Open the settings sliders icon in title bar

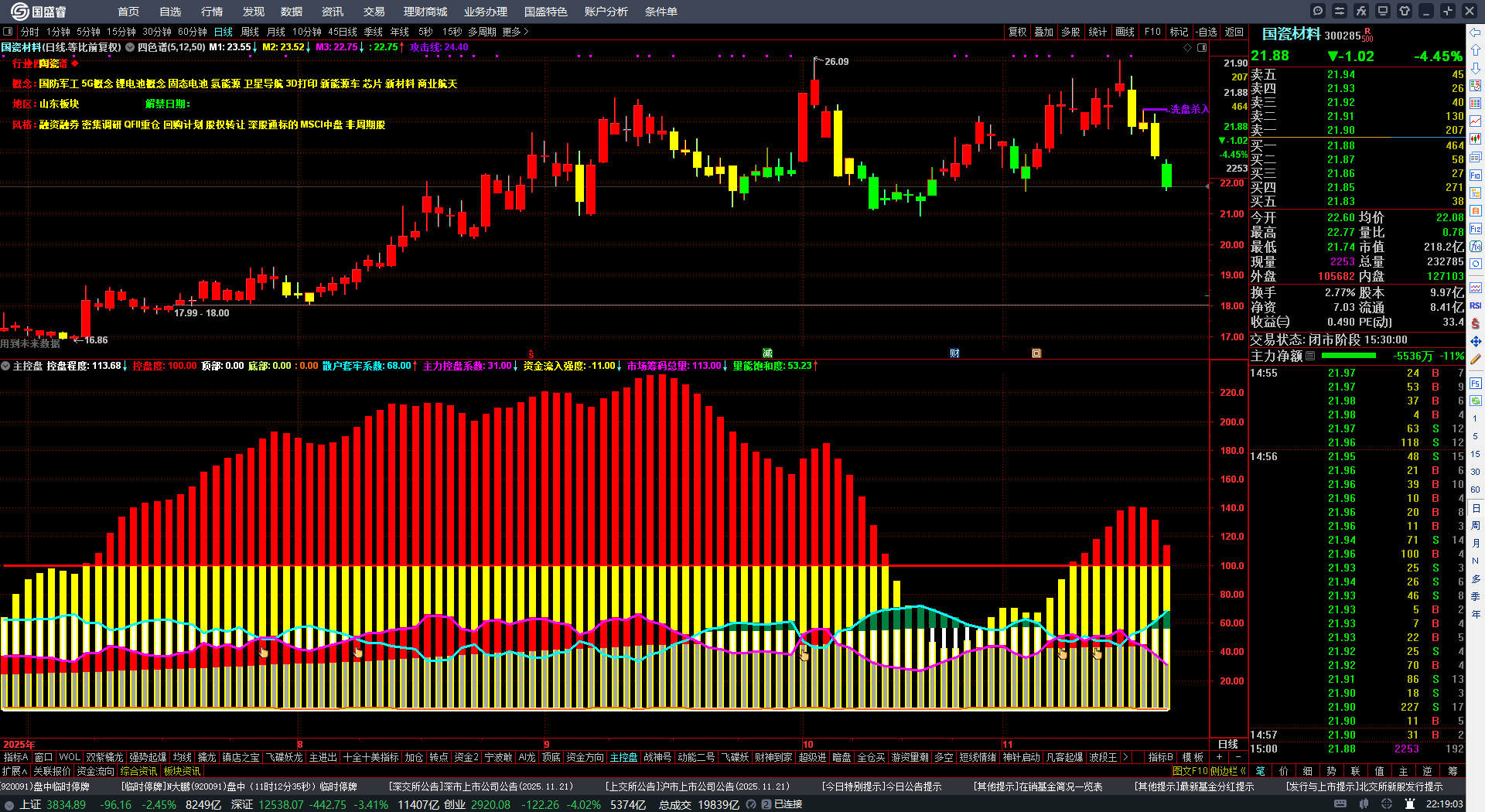click(x=1340, y=11)
